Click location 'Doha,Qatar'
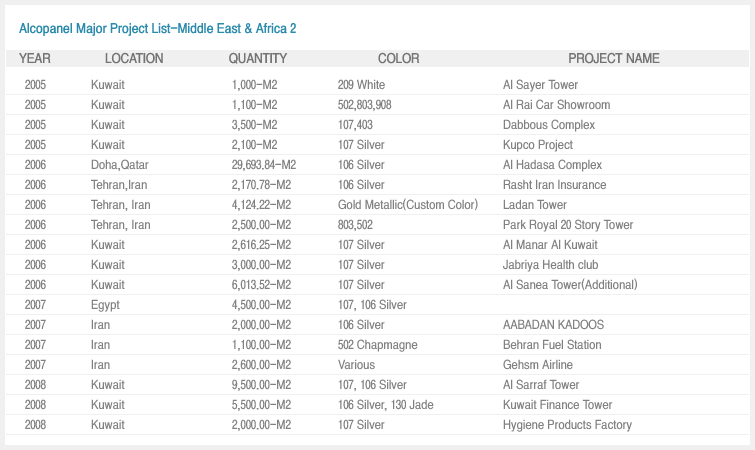 point(119,165)
